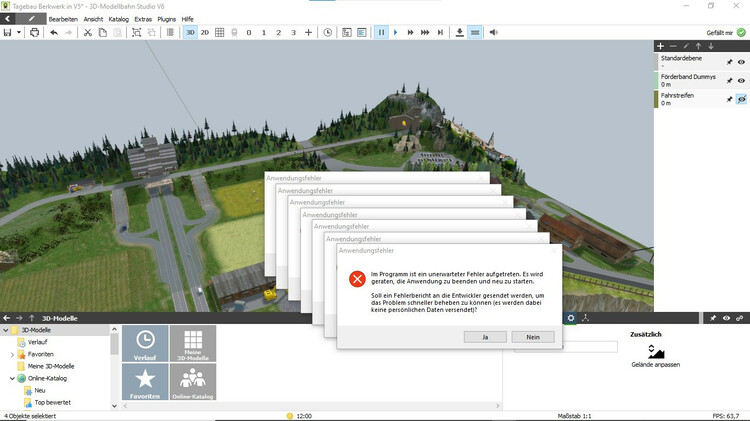This screenshot has width=750, height=421.
Task: Pause the simulation
Action: pyautogui.click(x=381, y=33)
